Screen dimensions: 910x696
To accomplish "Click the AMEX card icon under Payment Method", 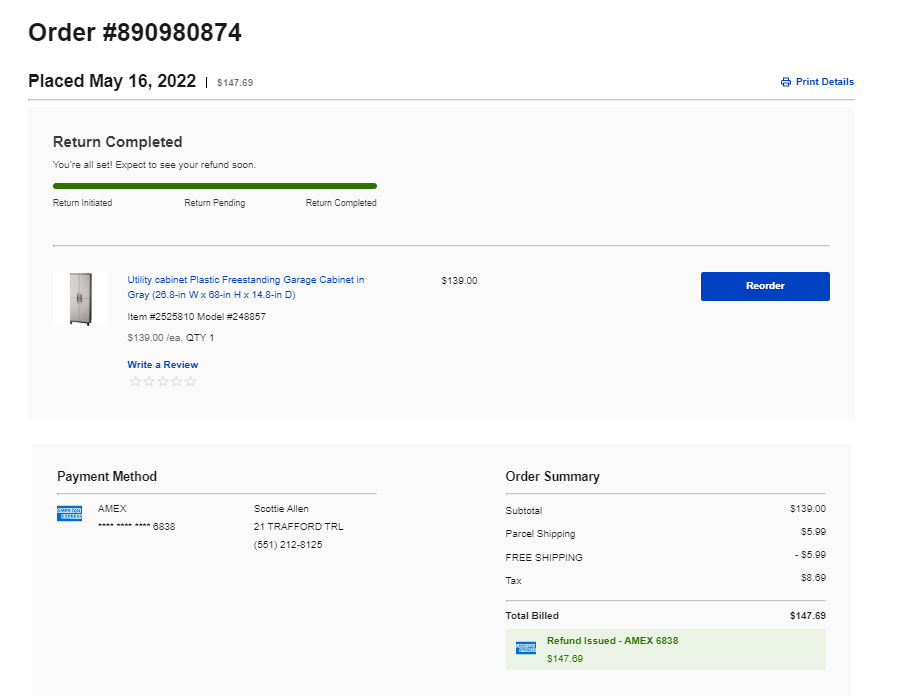I will tap(69, 514).
